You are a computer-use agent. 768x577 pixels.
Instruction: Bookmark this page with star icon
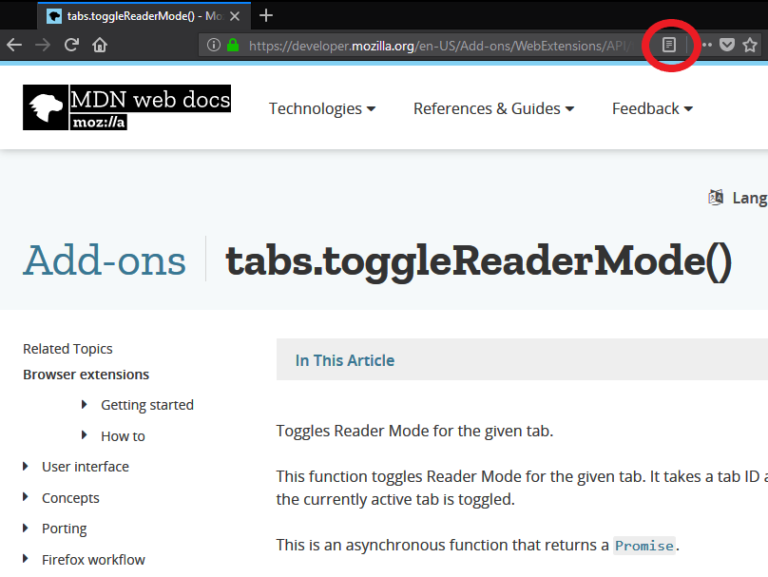coord(750,45)
